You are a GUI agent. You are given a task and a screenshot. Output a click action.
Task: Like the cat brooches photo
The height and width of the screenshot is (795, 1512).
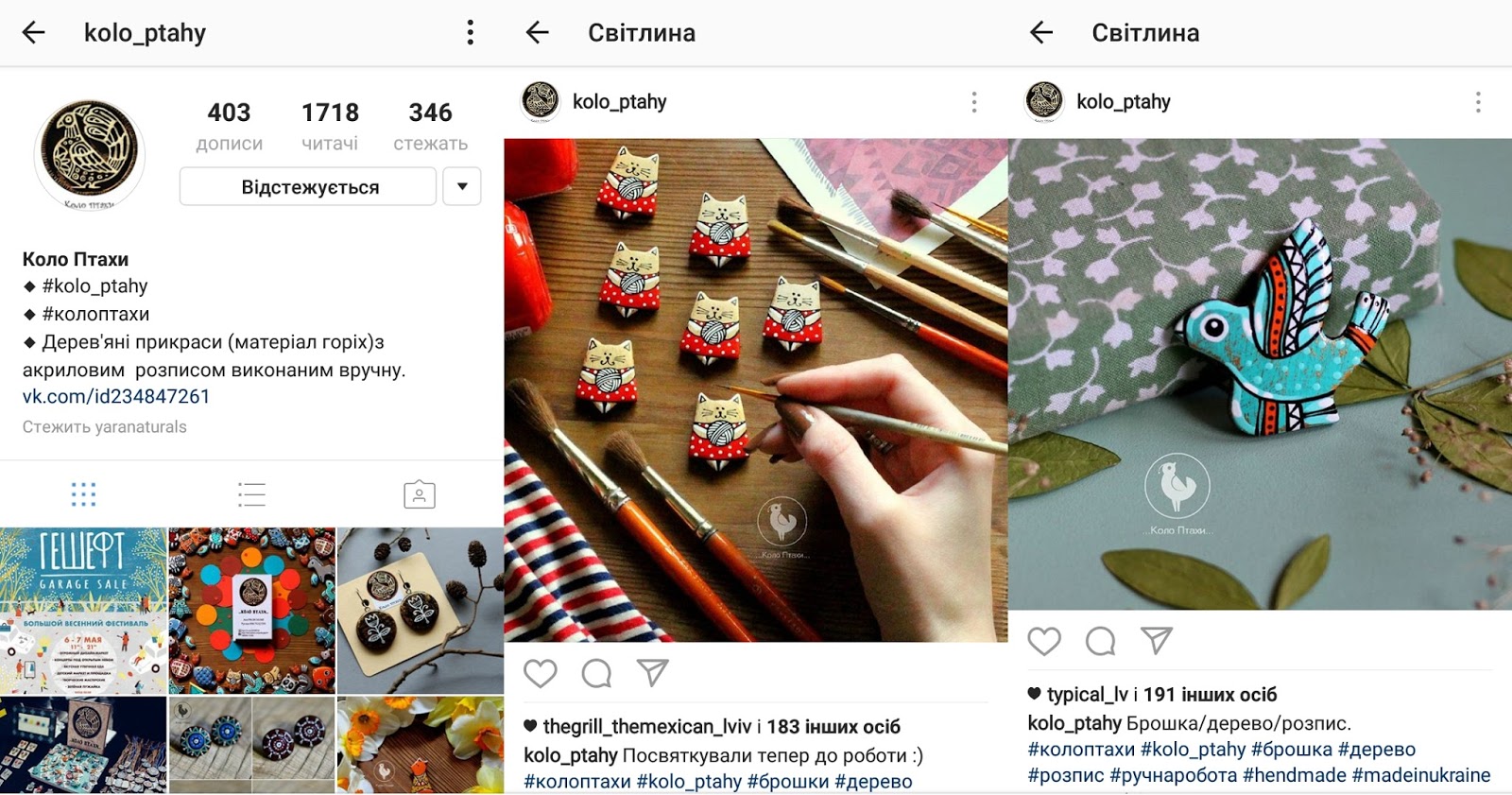[x=541, y=673]
